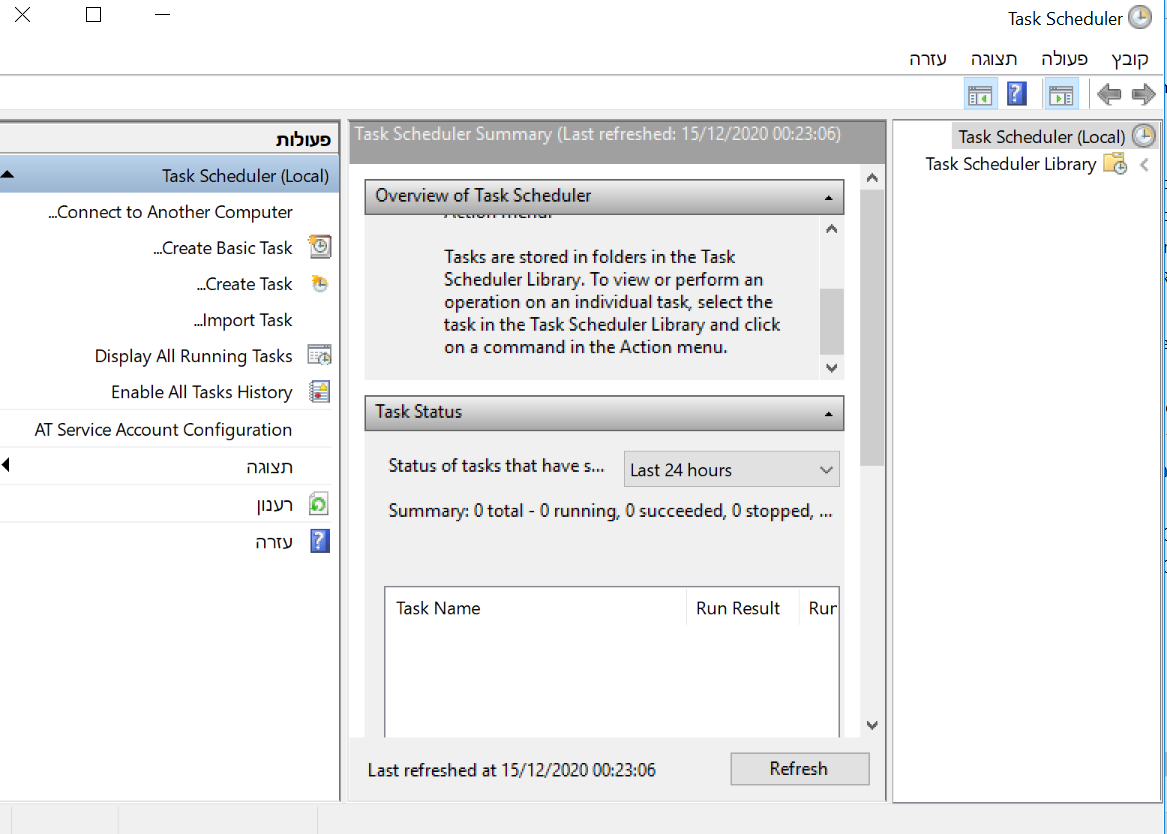Screen dimensions: 1167x834
Task: Click the Display All Running Tasks icon
Action: 319,356
